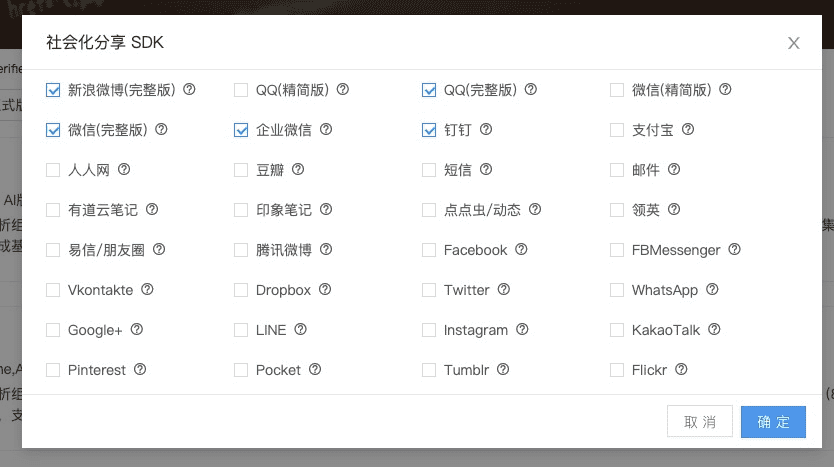Click help icon next to 易信/朋友圈

click(159, 249)
